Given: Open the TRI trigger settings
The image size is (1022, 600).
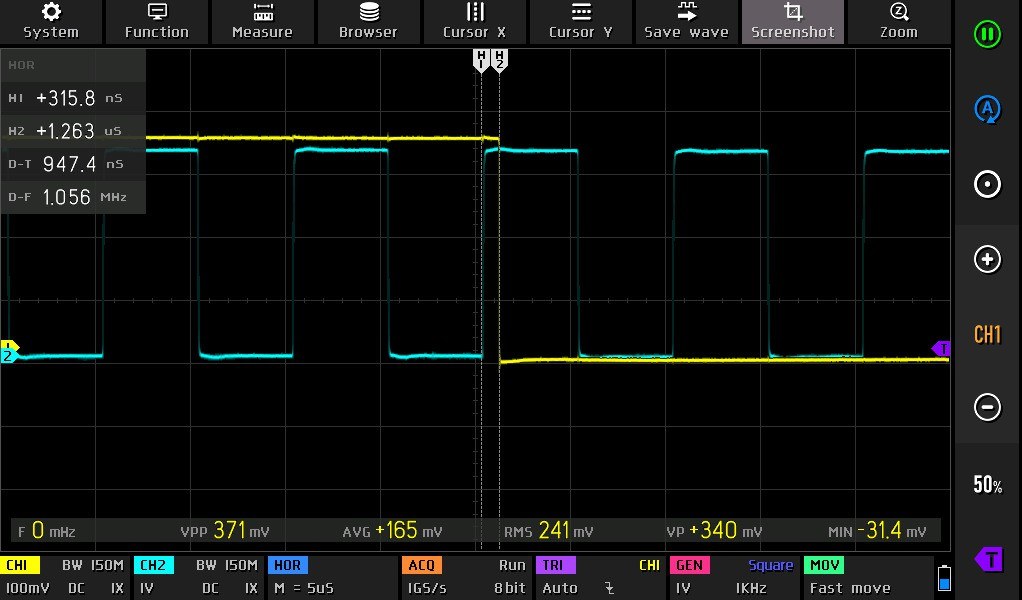Looking at the screenshot, I should click(555, 565).
